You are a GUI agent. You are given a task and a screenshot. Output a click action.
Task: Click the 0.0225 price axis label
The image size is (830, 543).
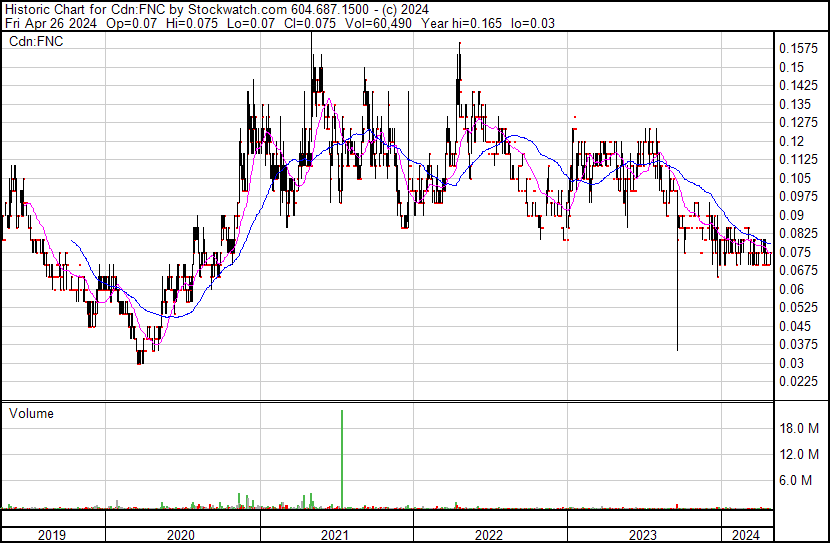tap(798, 381)
